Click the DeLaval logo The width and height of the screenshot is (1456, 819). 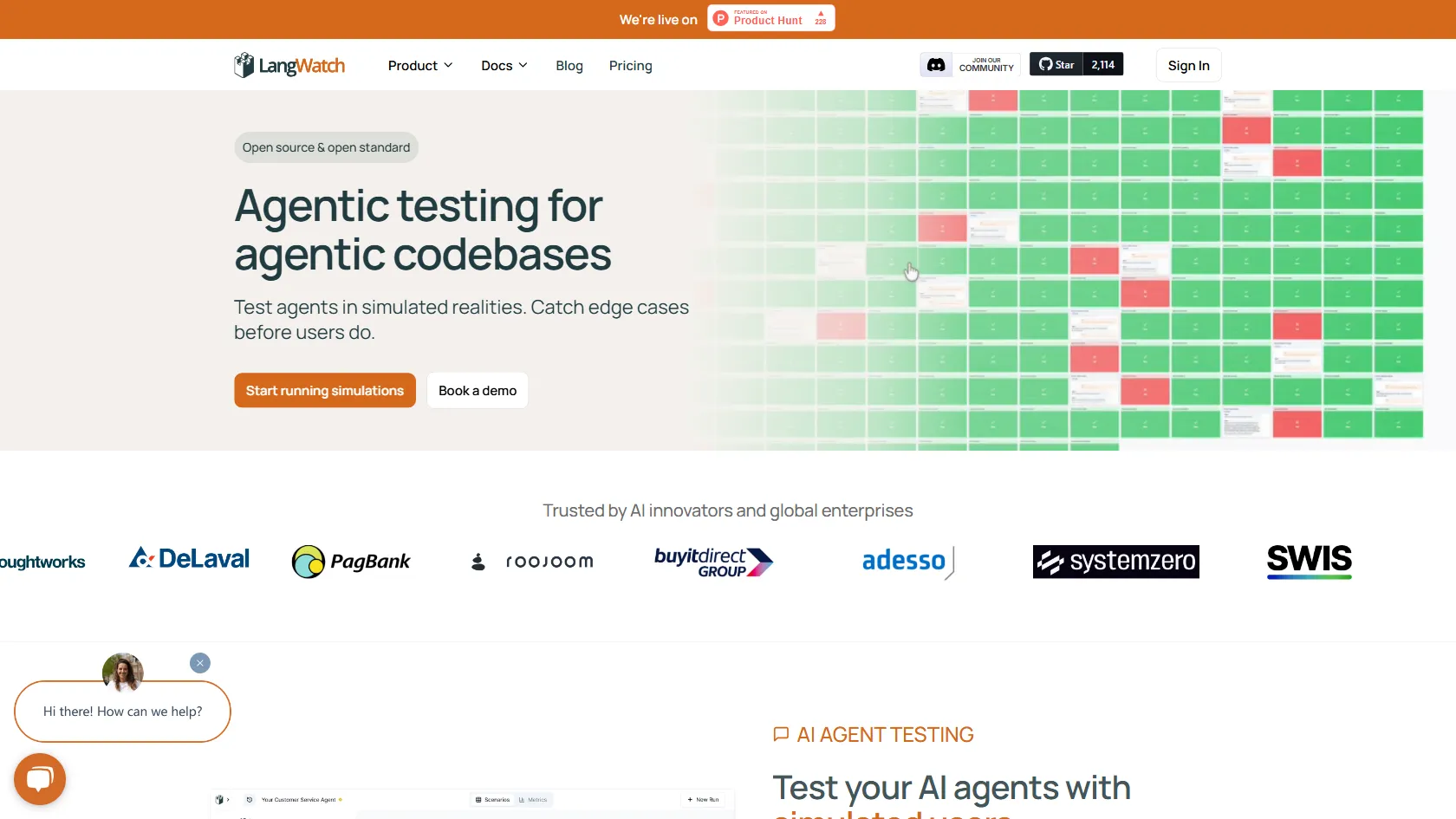(x=189, y=559)
